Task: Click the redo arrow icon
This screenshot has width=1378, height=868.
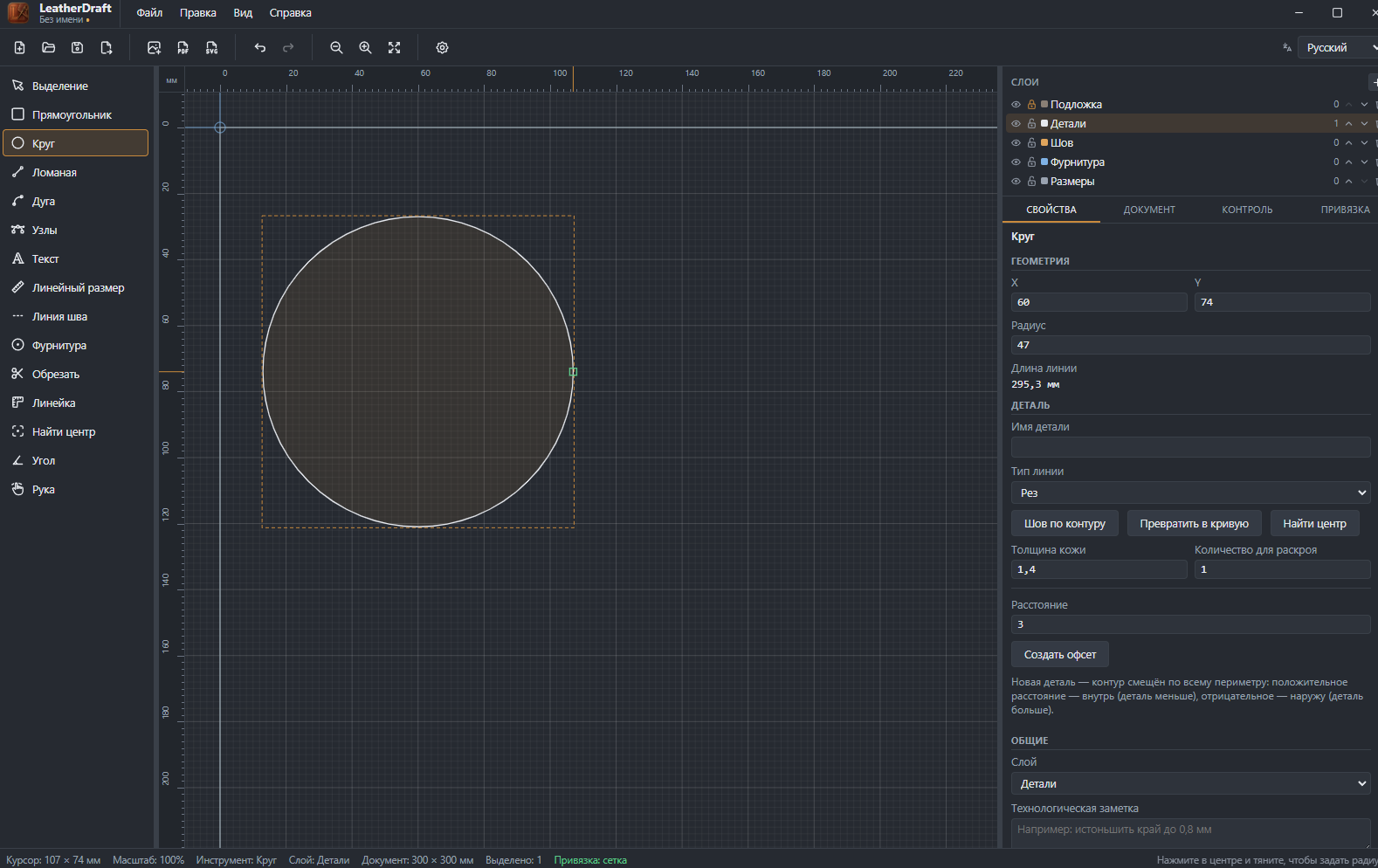Action: pos(288,48)
